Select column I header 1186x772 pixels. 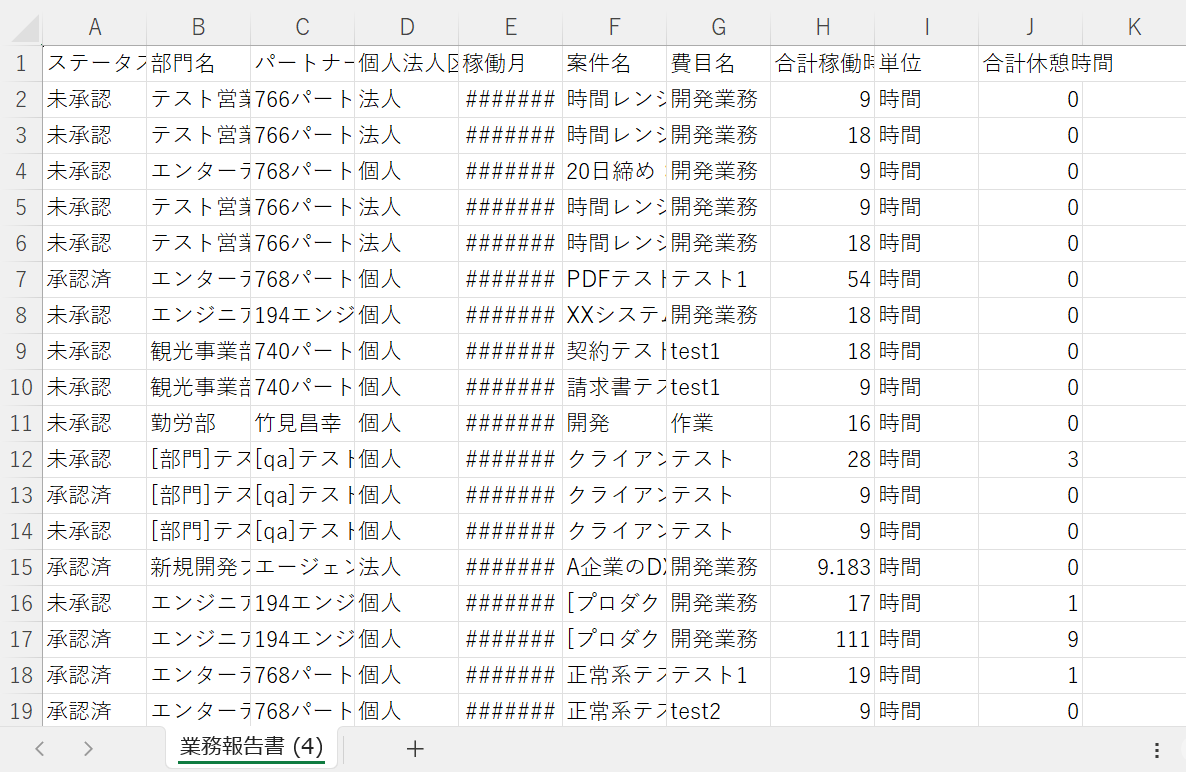click(x=927, y=27)
